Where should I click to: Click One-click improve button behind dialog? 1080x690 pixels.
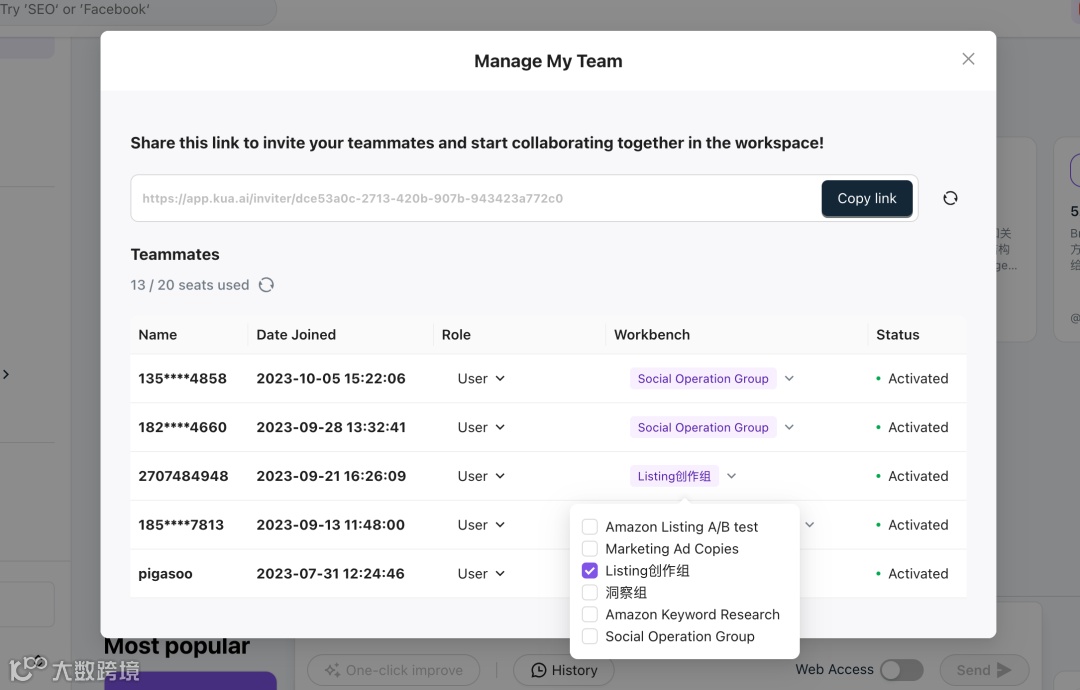tap(393, 670)
